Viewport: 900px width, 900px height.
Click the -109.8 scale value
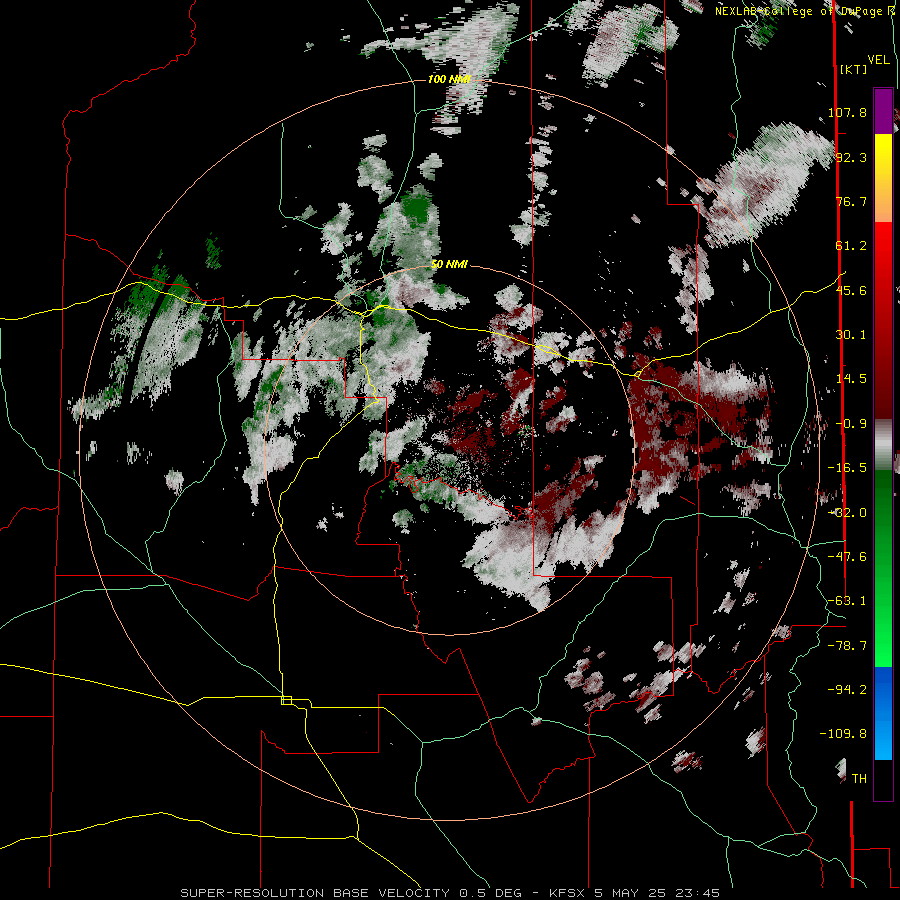[843, 734]
